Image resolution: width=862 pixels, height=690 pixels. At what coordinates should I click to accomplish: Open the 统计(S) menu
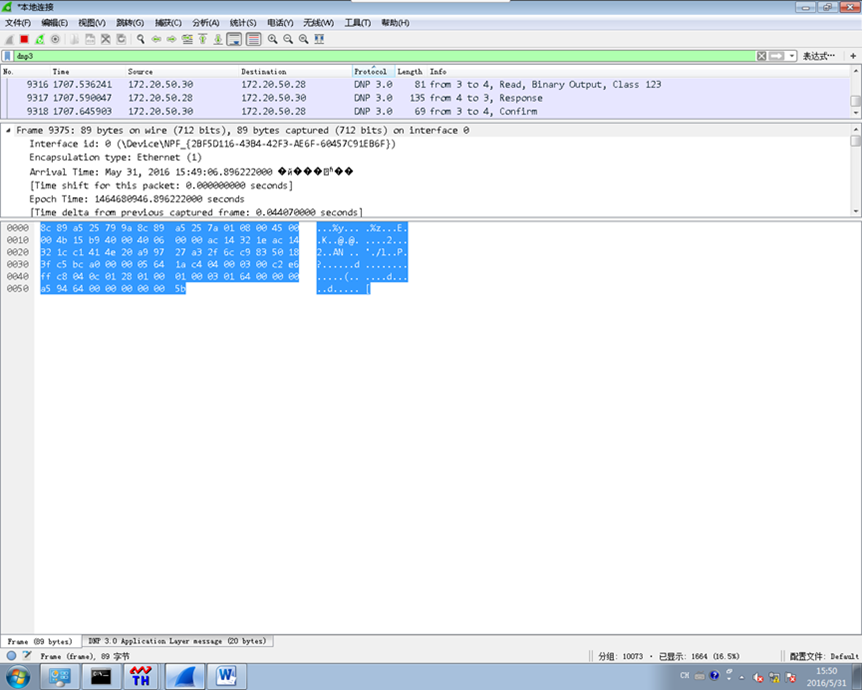[243, 22]
